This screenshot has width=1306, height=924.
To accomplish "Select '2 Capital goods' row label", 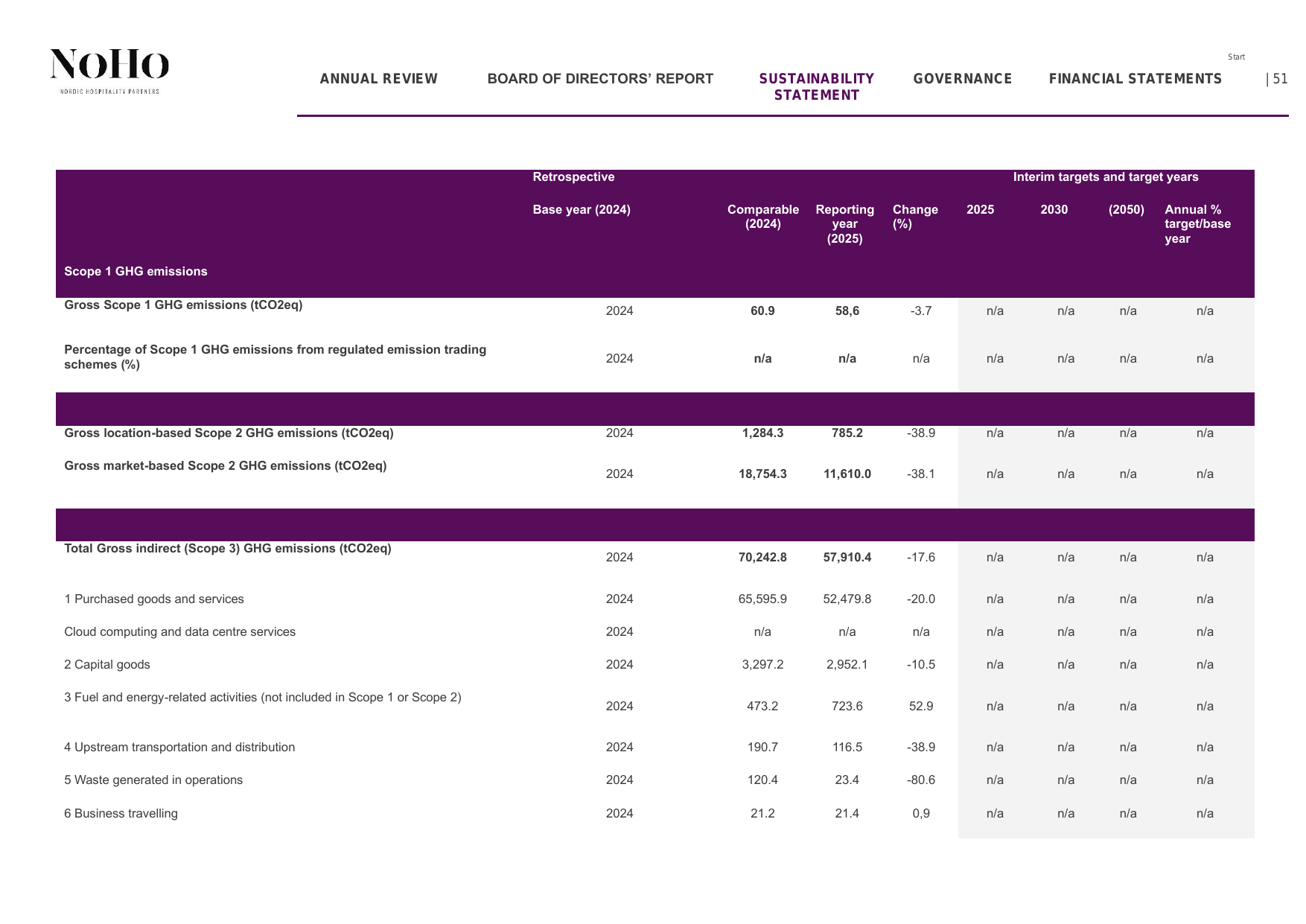I will 107,665.
